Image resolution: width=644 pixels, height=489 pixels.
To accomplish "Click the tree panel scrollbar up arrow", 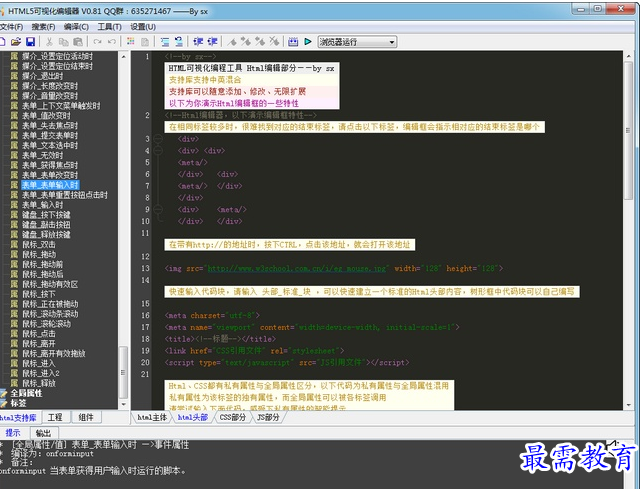I will click(x=124, y=56).
